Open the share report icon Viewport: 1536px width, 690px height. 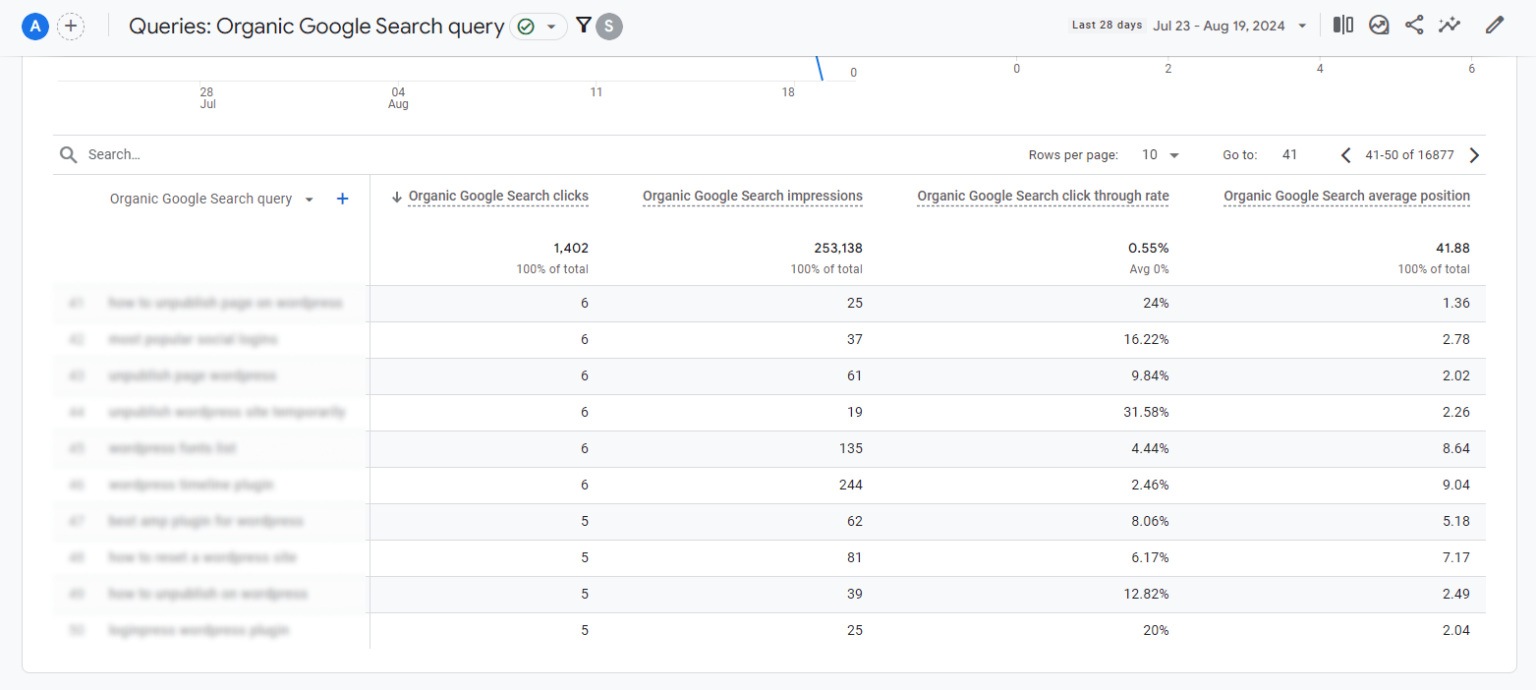pos(1414,24)
